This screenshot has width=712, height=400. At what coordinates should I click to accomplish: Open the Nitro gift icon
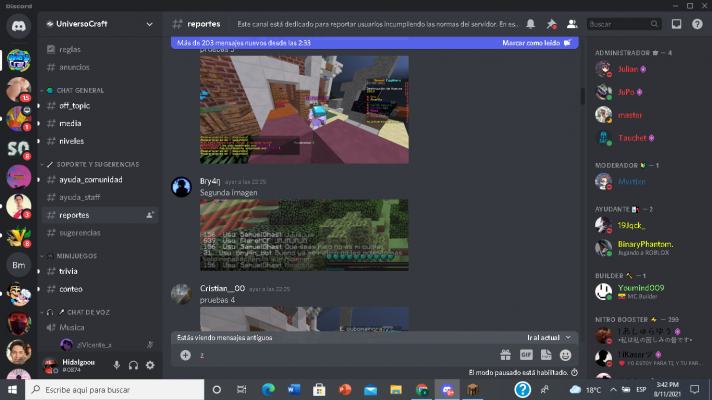[x=505, y=355]
